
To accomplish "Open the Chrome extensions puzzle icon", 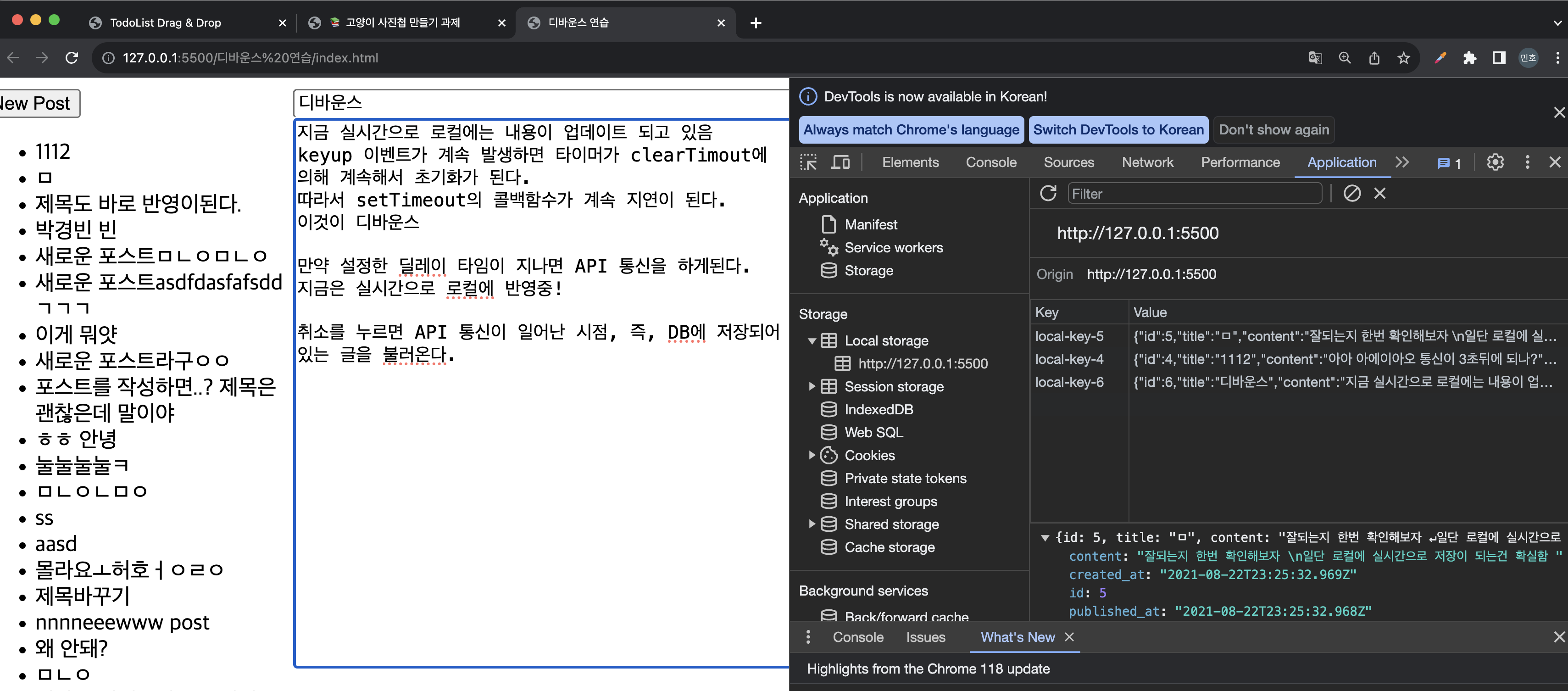I will pos(1469,58).
